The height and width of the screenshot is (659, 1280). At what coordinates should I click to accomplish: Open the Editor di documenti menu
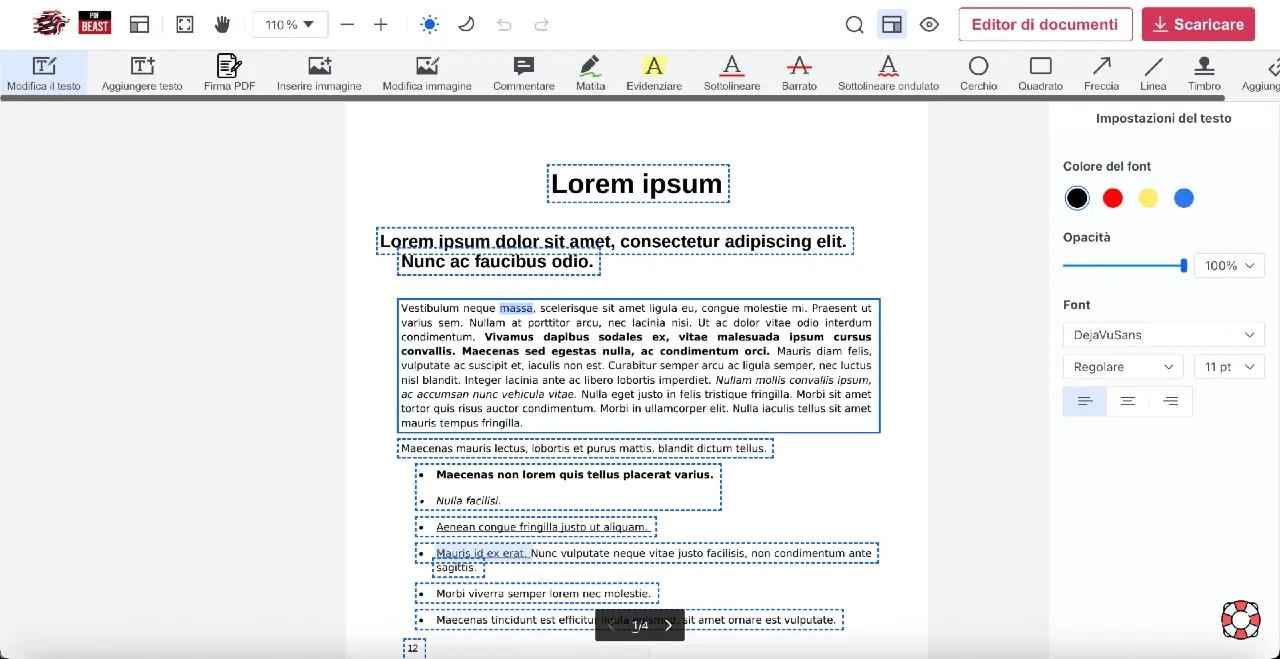click(1045, 23)
